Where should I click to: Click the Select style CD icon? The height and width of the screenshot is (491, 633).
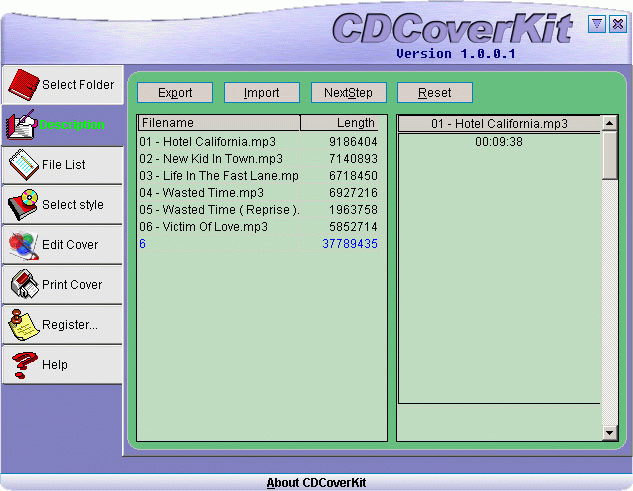pyautogui.click(x=23, y=204)
